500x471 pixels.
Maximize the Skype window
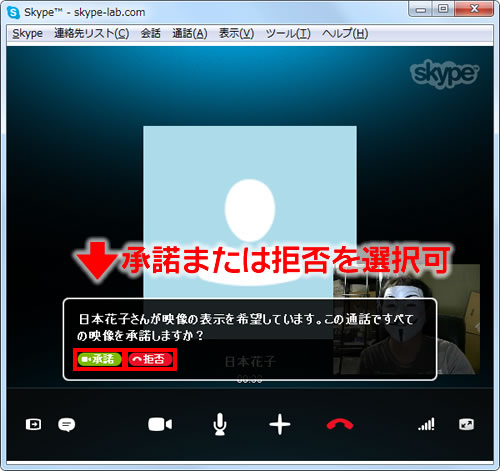pyautogui.click(x=443, y=9)
